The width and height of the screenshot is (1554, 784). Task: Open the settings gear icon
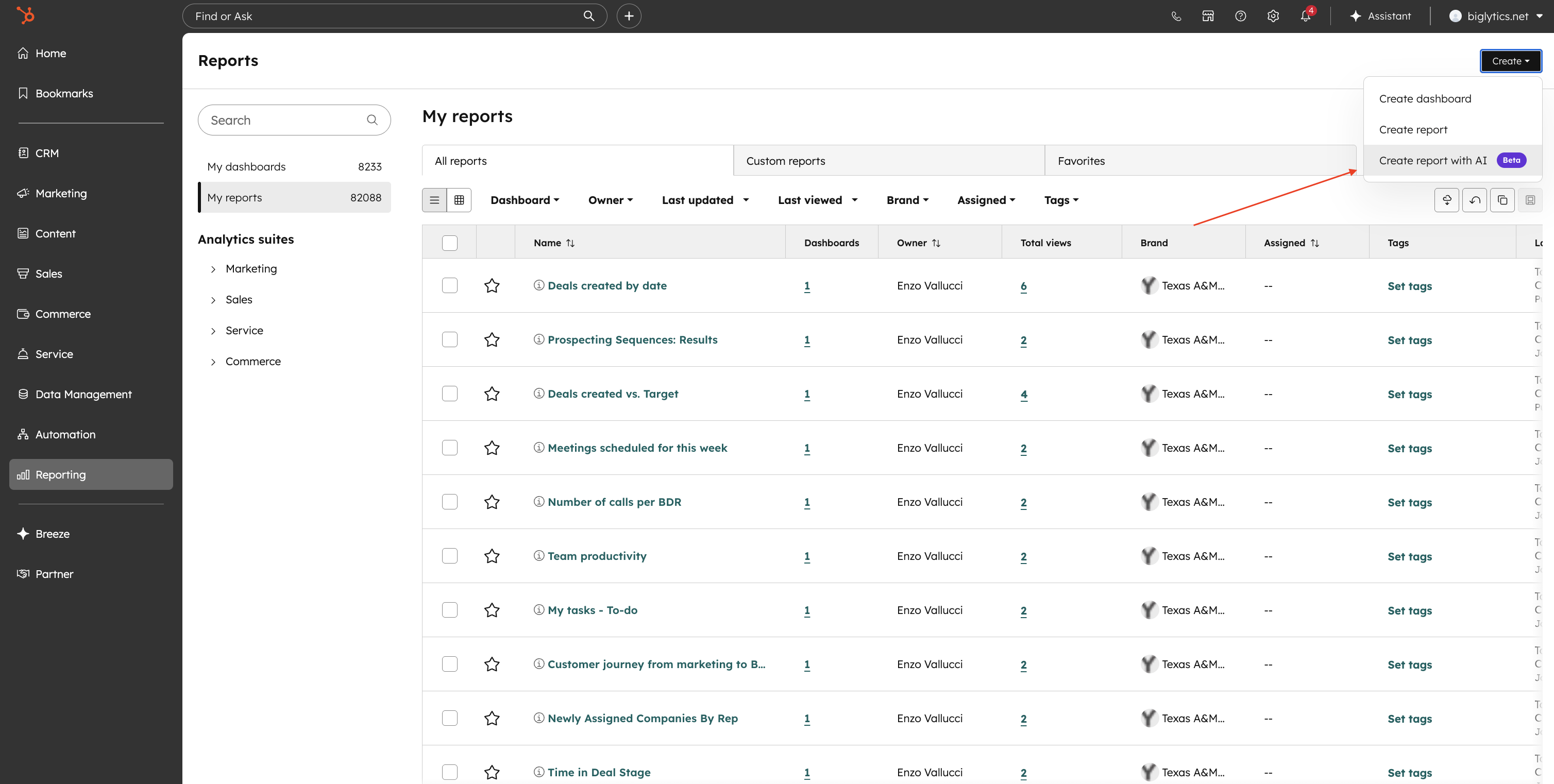pos(1273,16)
